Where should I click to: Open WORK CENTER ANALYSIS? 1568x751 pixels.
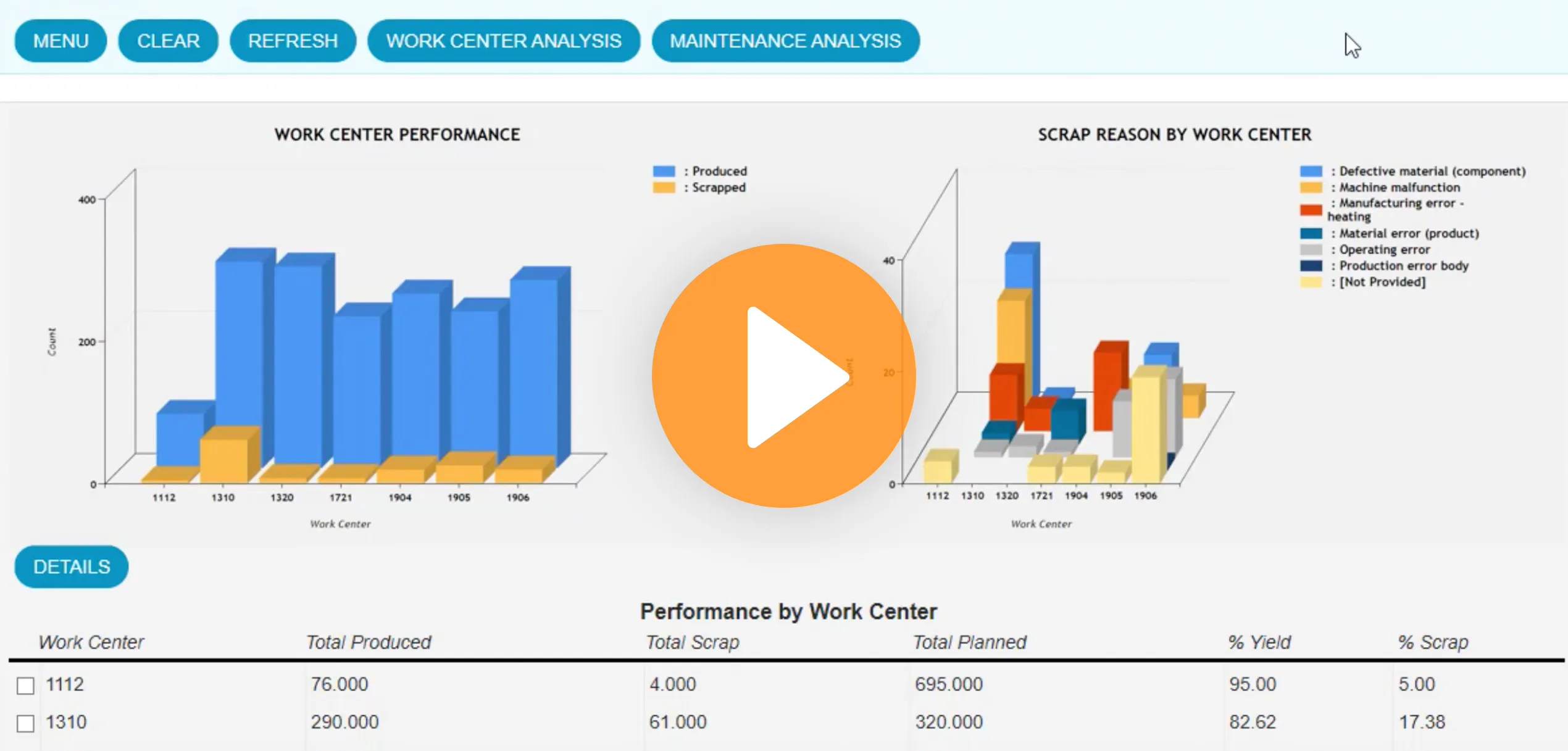[504, 41]
